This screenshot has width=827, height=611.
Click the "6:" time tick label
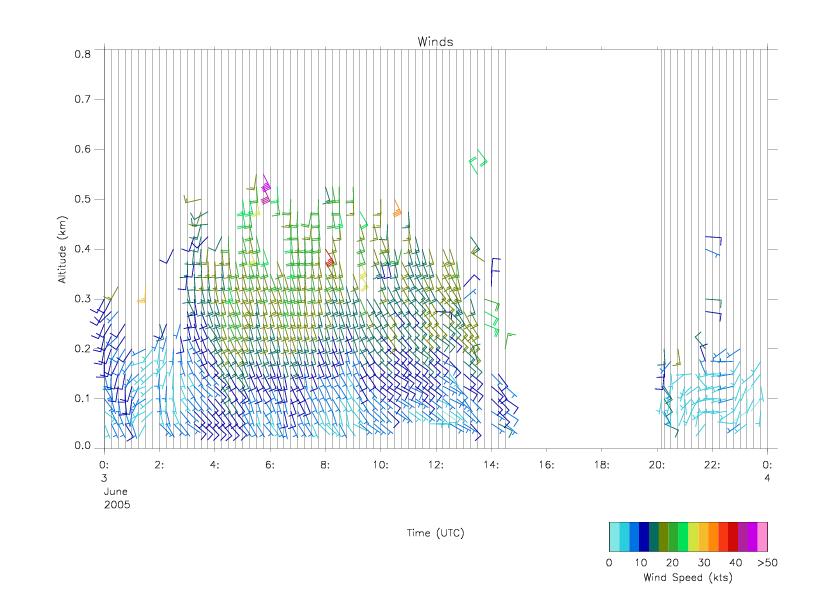270,465
